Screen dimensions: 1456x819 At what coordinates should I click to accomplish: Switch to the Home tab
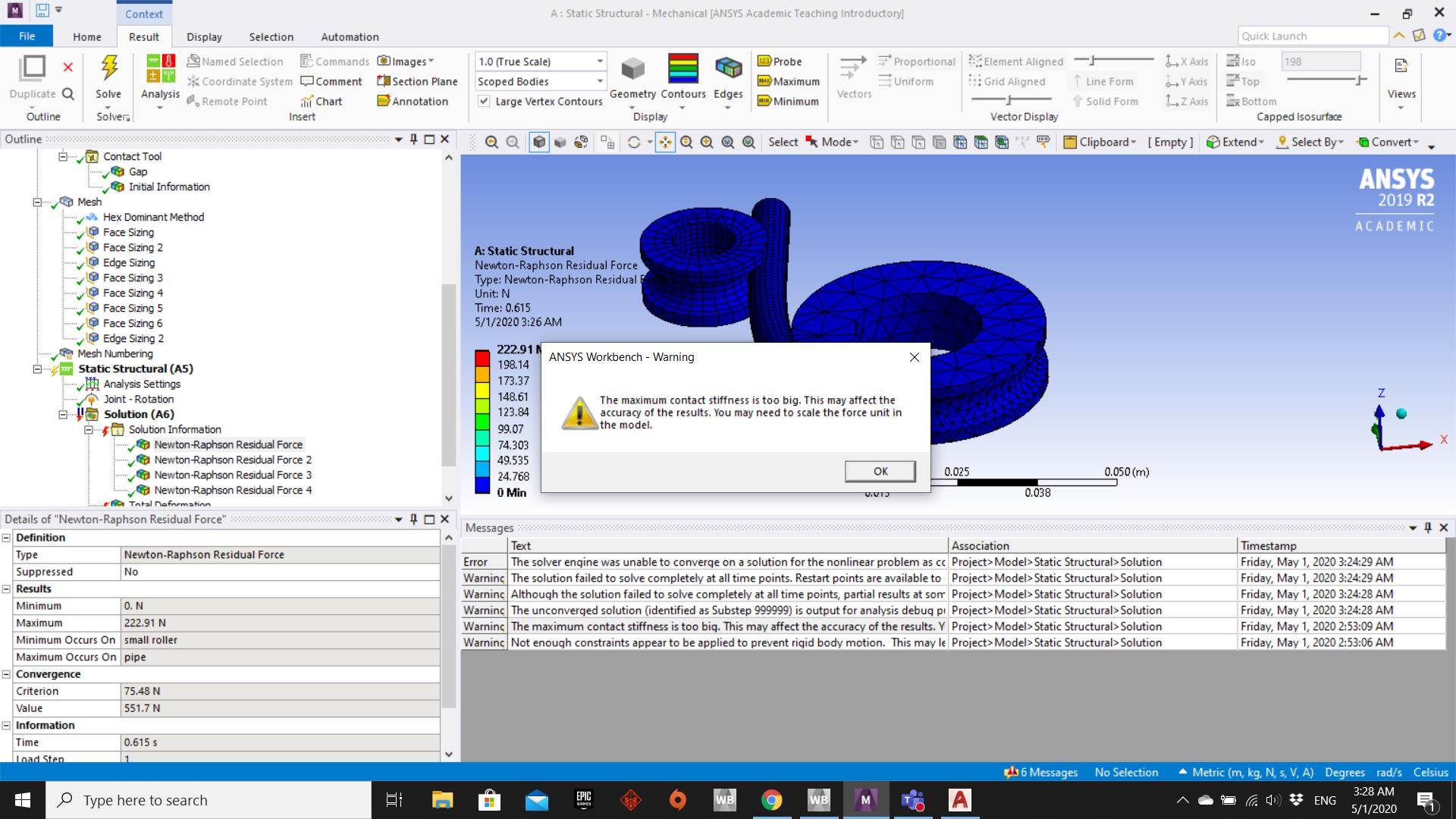[x=86, y=36]
